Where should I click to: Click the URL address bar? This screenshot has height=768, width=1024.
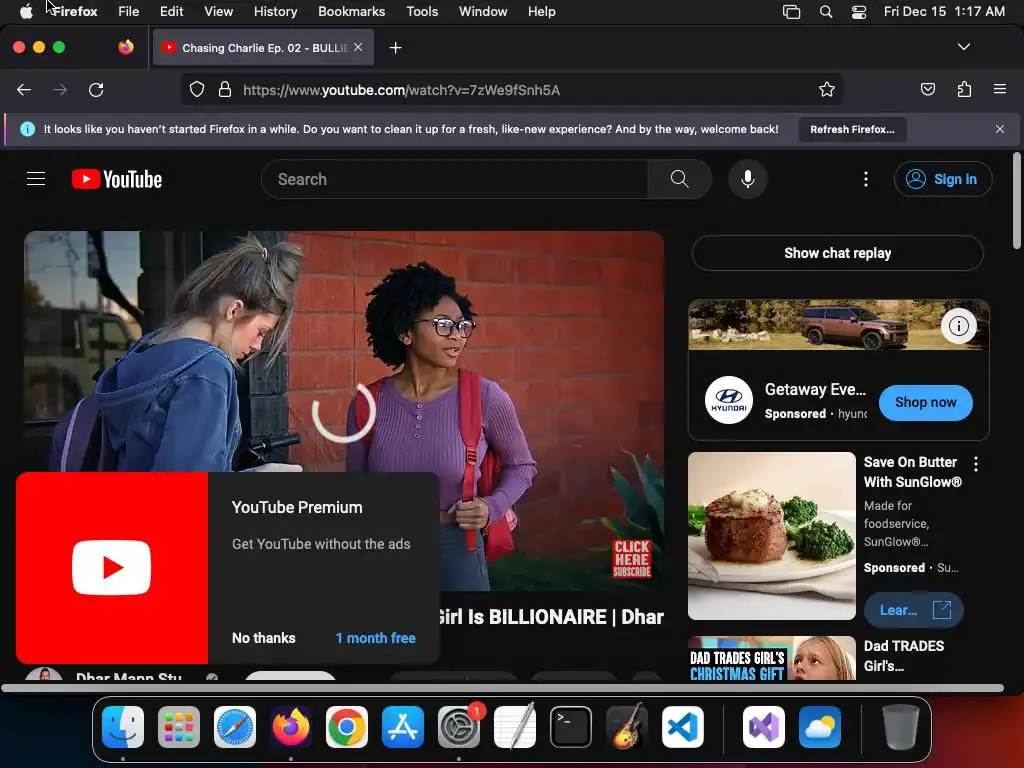511,89
